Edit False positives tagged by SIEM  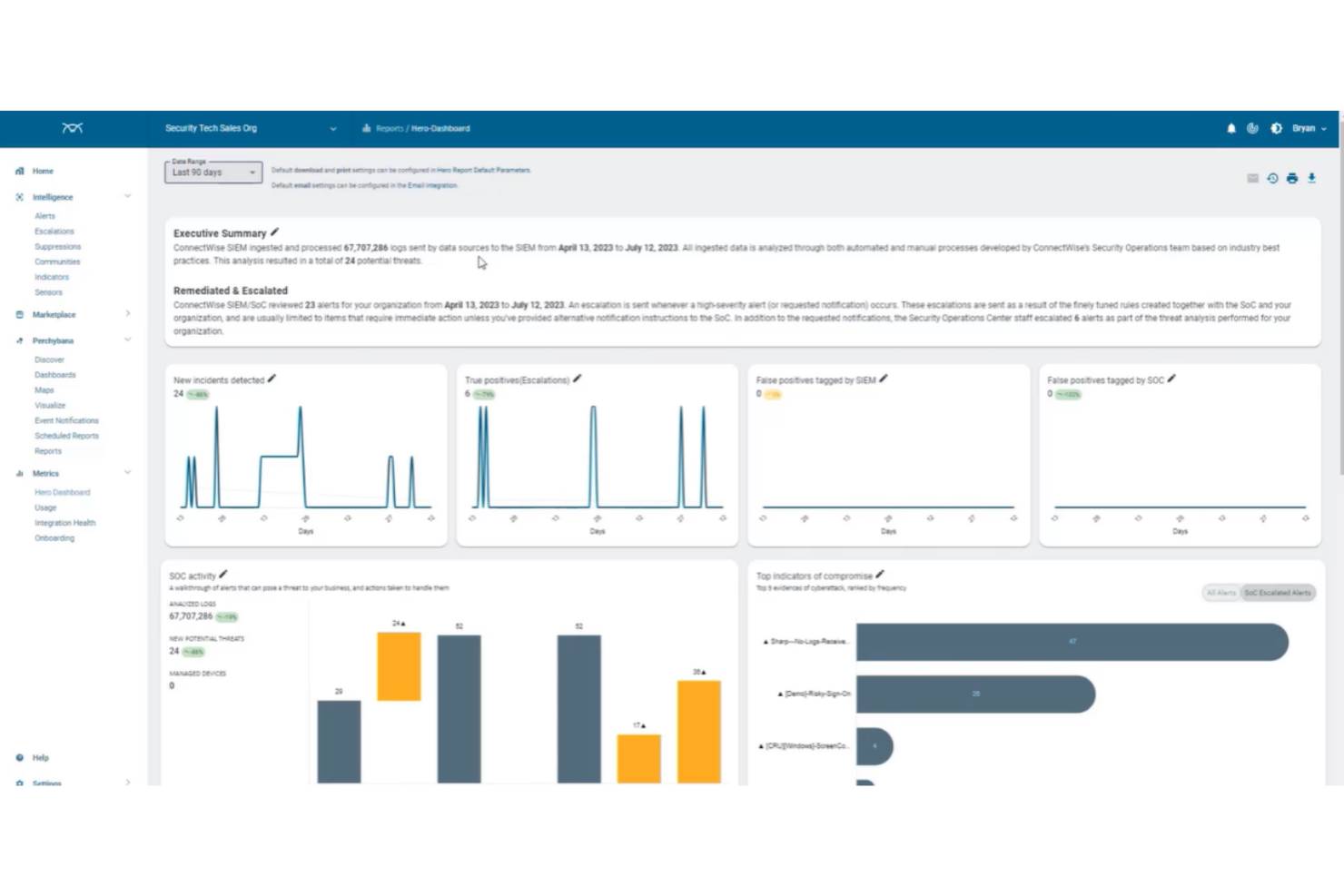click(x=884, y=379)
